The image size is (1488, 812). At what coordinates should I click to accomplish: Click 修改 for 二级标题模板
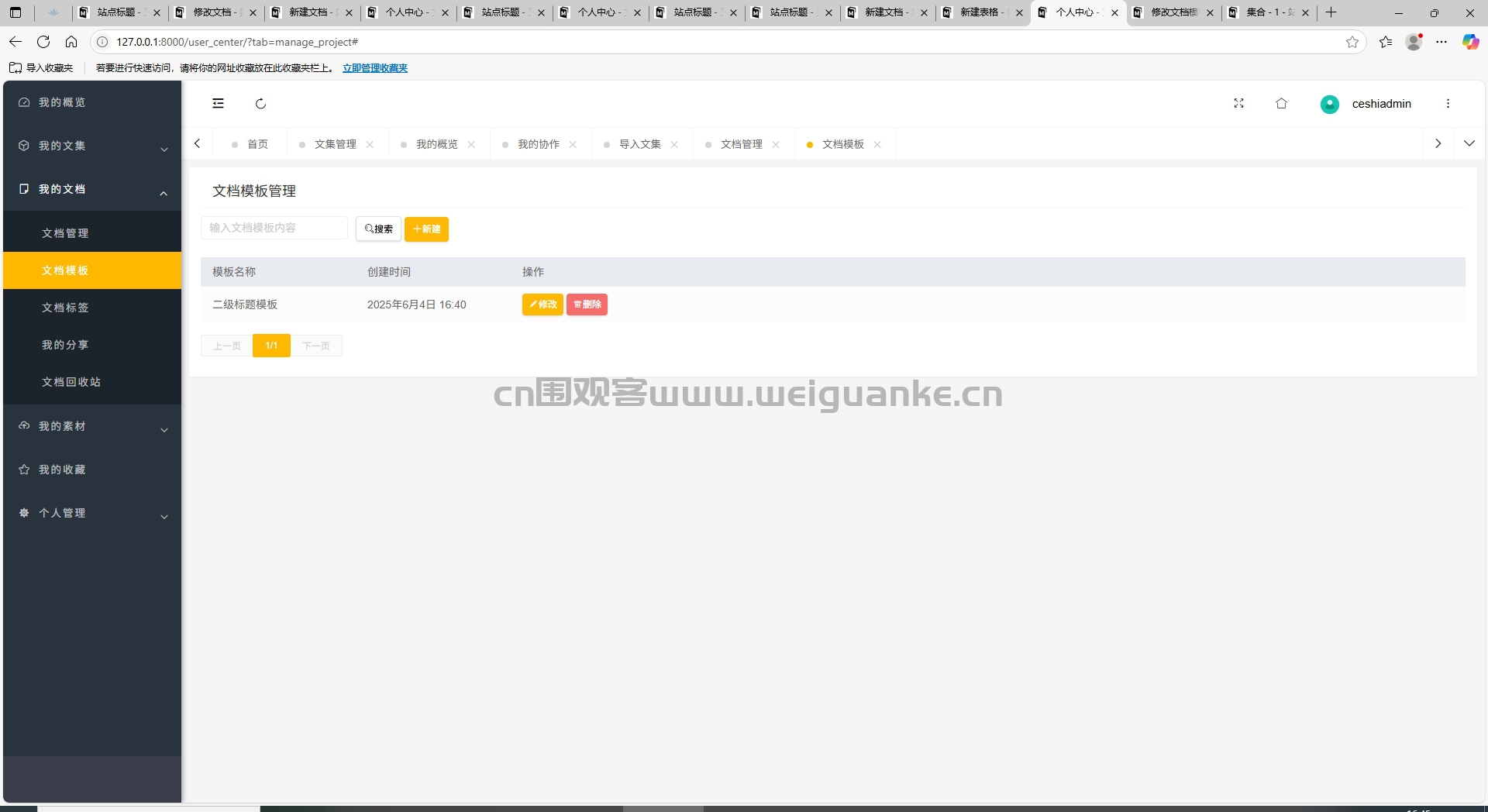(x=542, y=304)
